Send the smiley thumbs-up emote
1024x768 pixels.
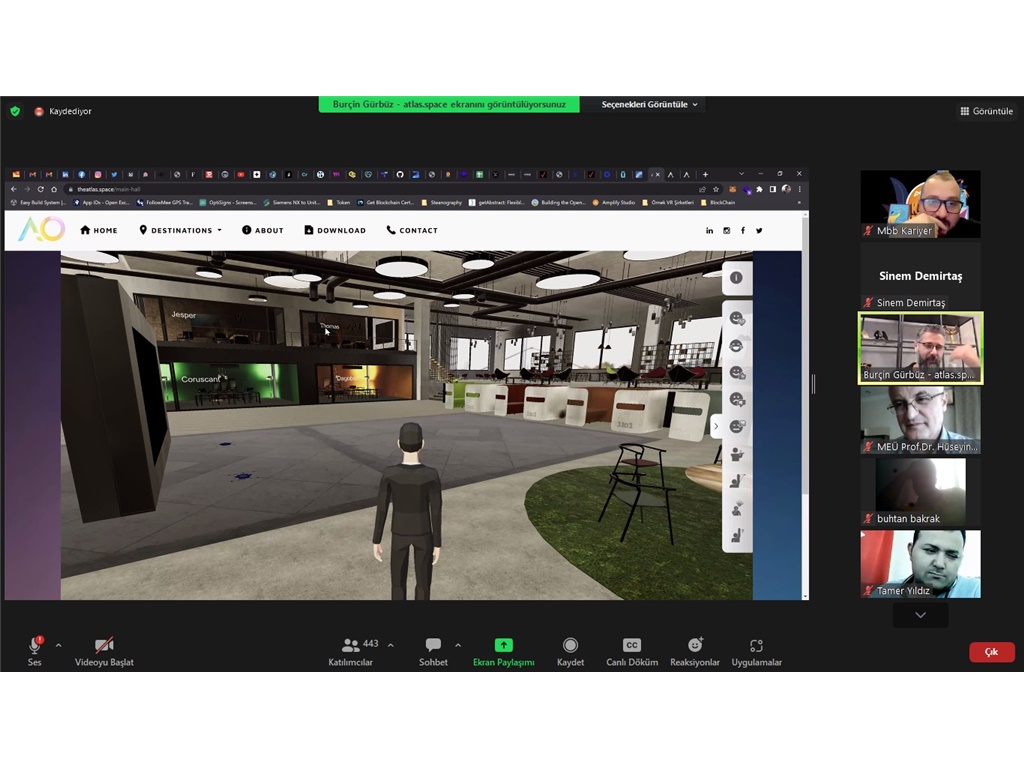737,372
